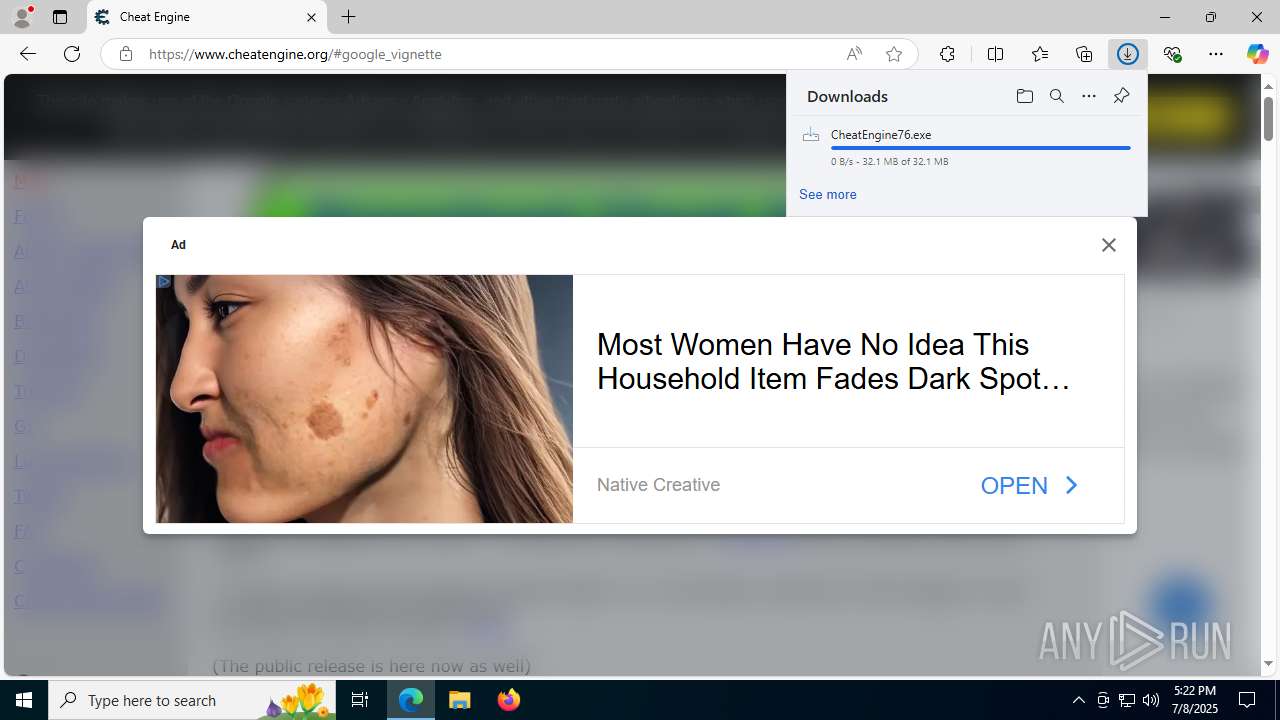
Task: Open the Collections panel
Action: coord(1084,54)
